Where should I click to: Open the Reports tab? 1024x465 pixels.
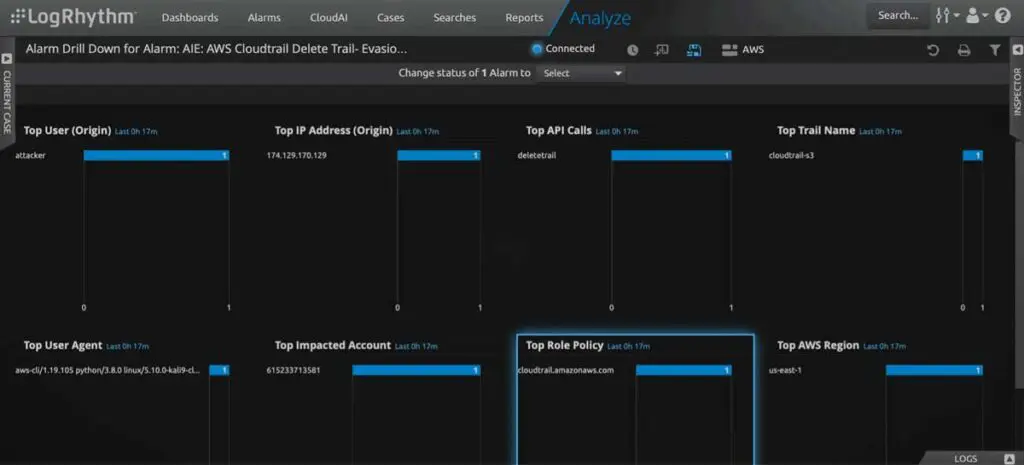pos(524,18)
